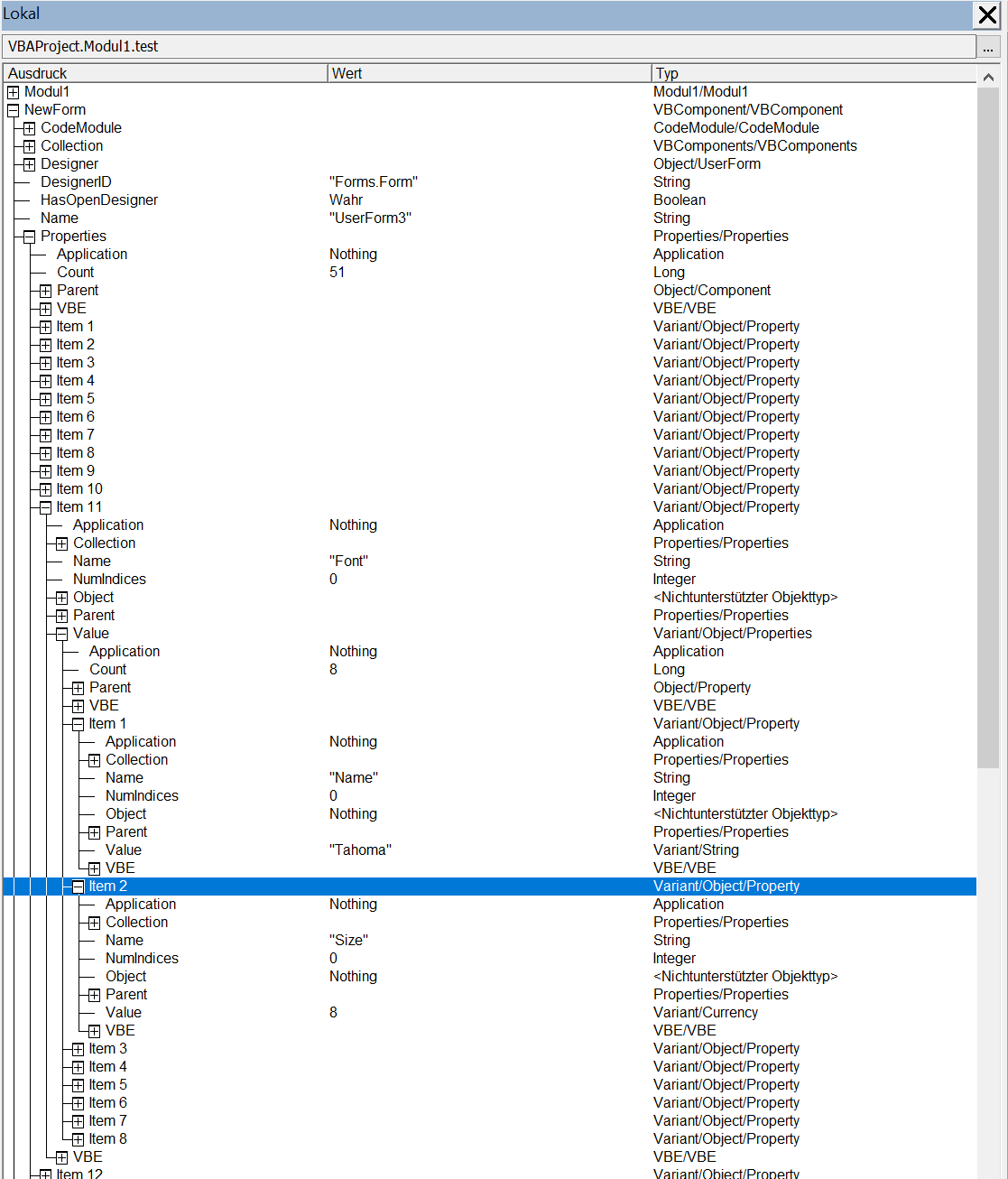Viewport: 1008px width, 1179px height.
Task: Select the HasOpenDesigner row
Action: (489, 200)
